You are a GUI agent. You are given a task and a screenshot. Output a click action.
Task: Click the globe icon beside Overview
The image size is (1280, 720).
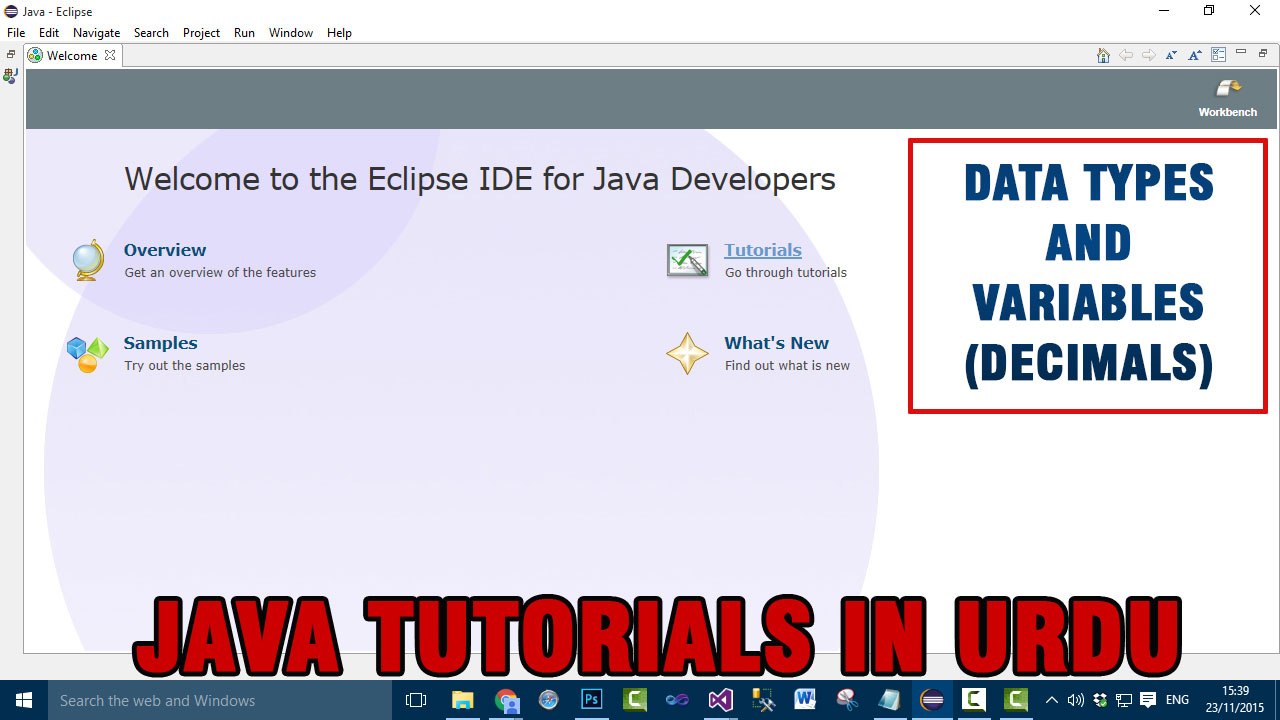(88, 260)
